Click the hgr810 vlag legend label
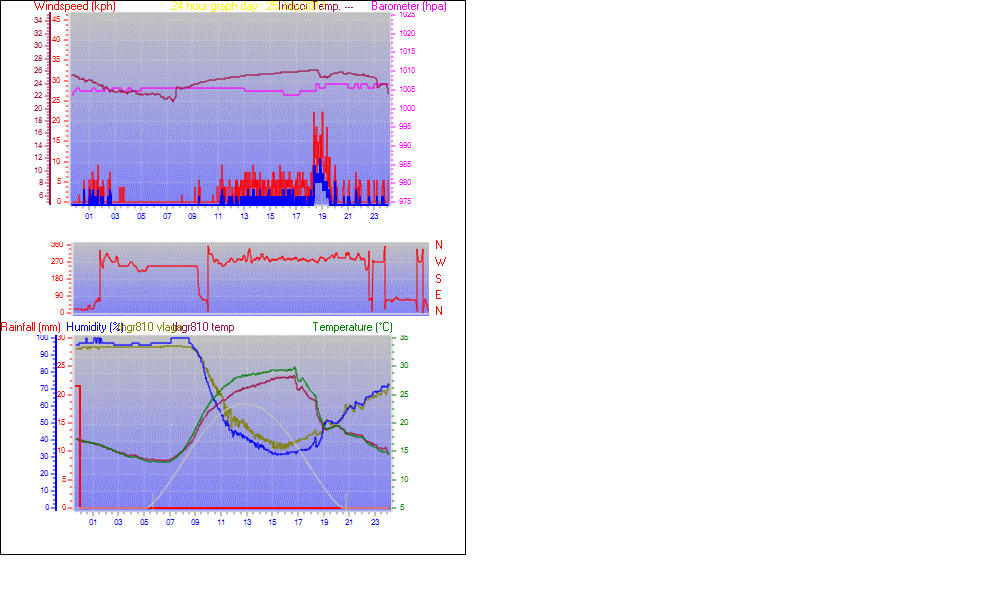Image resolution: width=1008 pixels, height=615 pixels. coord(146,327)
